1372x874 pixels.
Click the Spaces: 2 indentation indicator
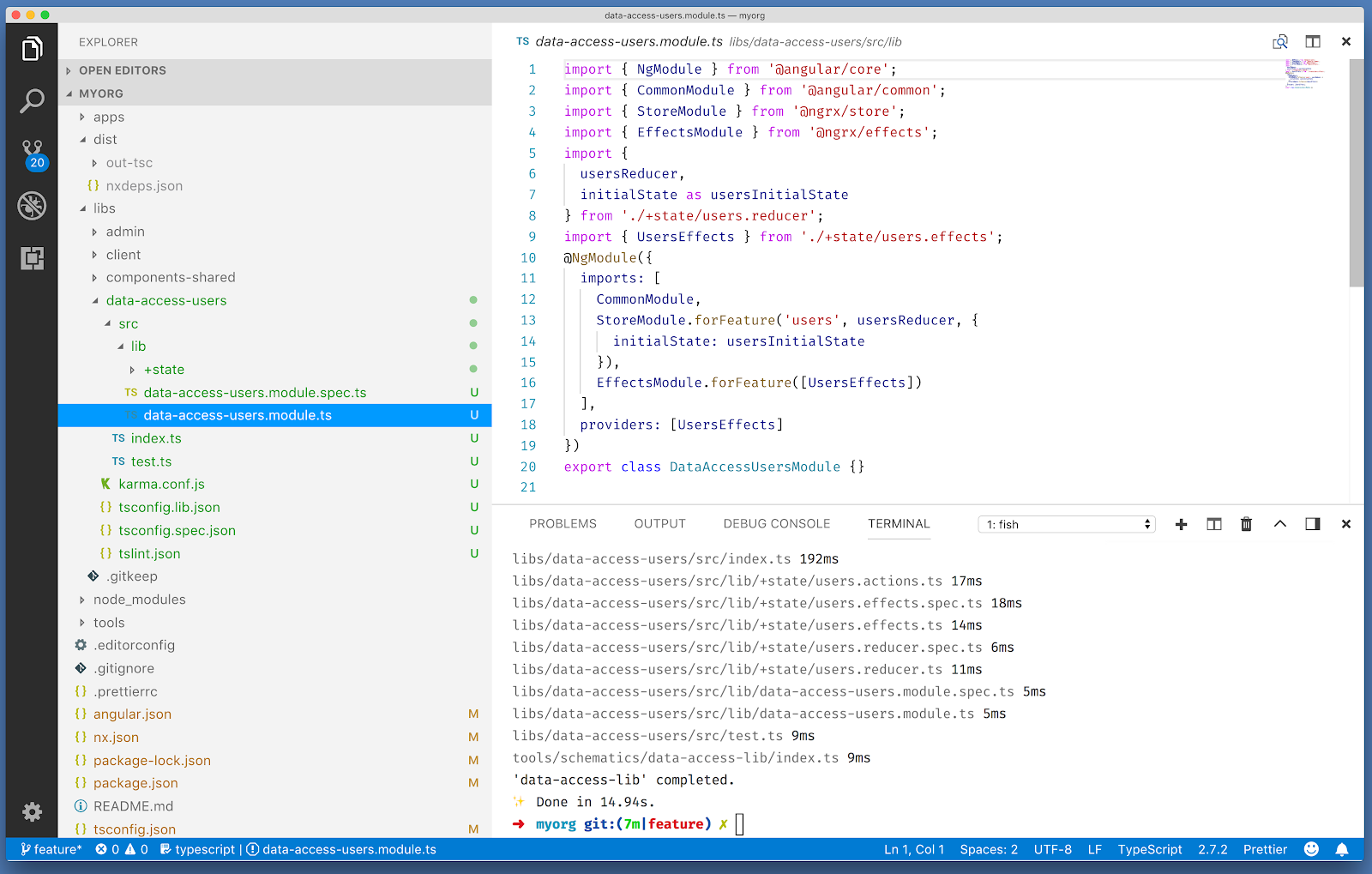click(x=988, y=849)
